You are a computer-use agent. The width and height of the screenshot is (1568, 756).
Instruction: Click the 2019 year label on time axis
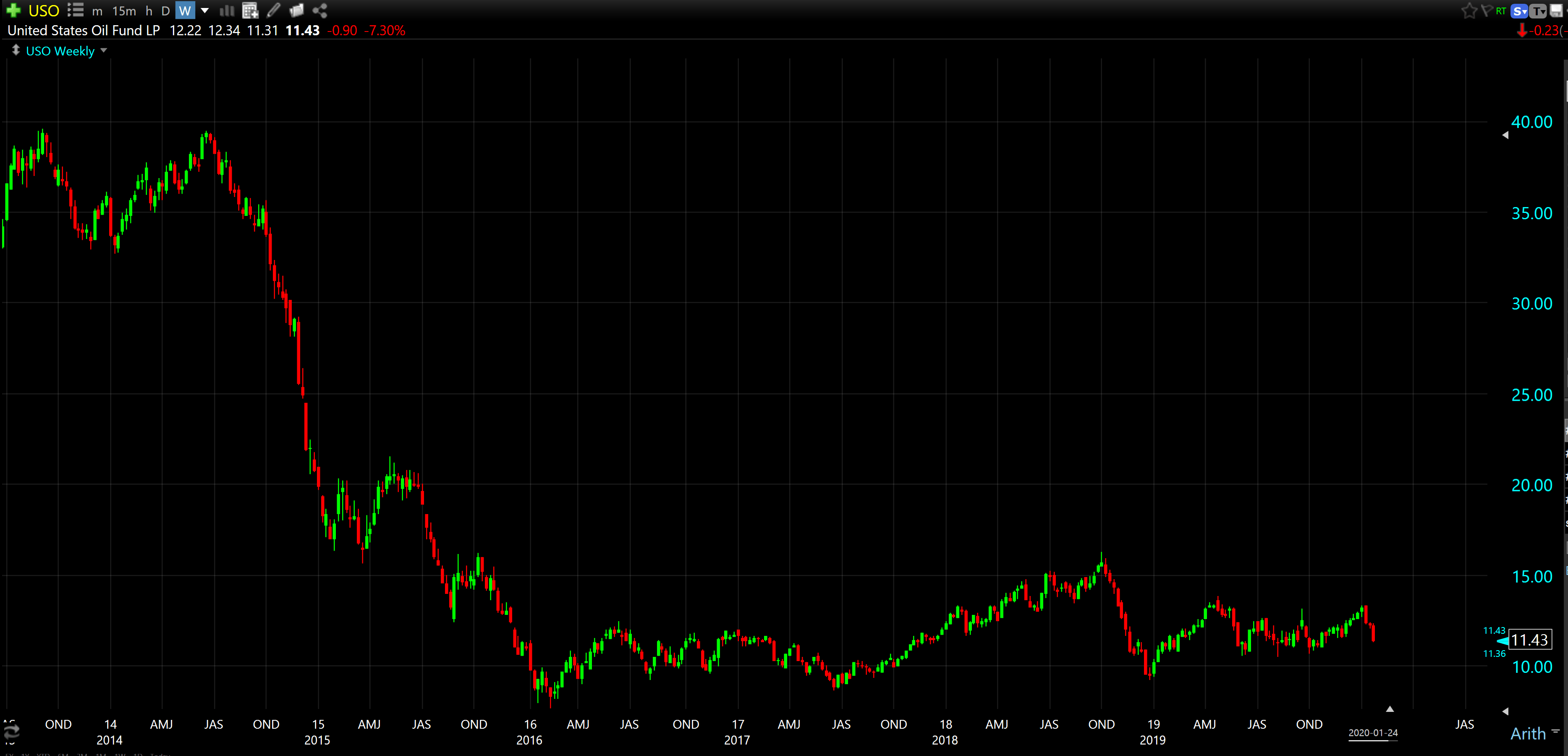pos(1152,740)
